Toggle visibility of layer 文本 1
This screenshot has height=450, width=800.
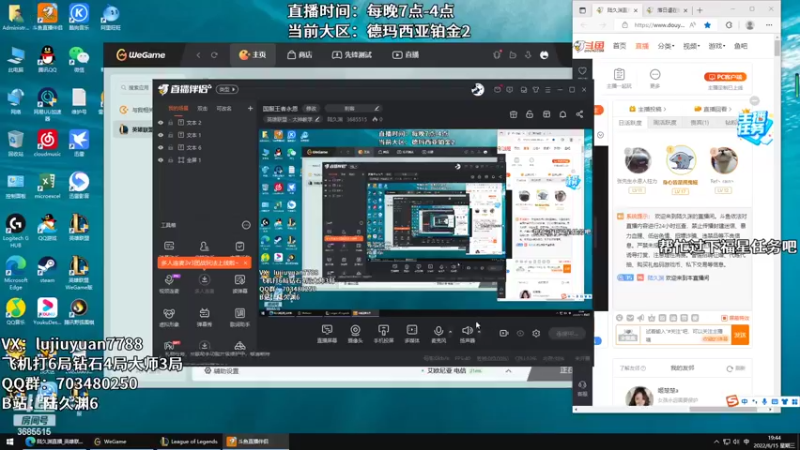161,135
